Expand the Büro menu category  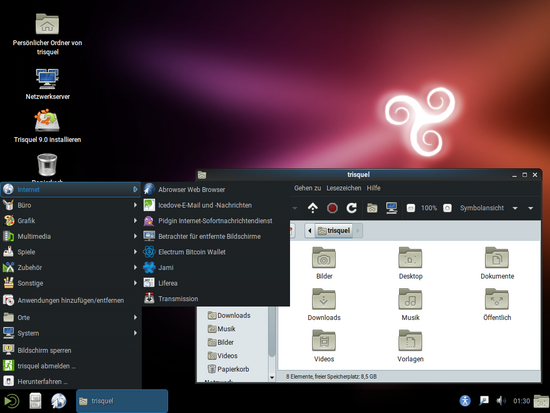(71, 205)
